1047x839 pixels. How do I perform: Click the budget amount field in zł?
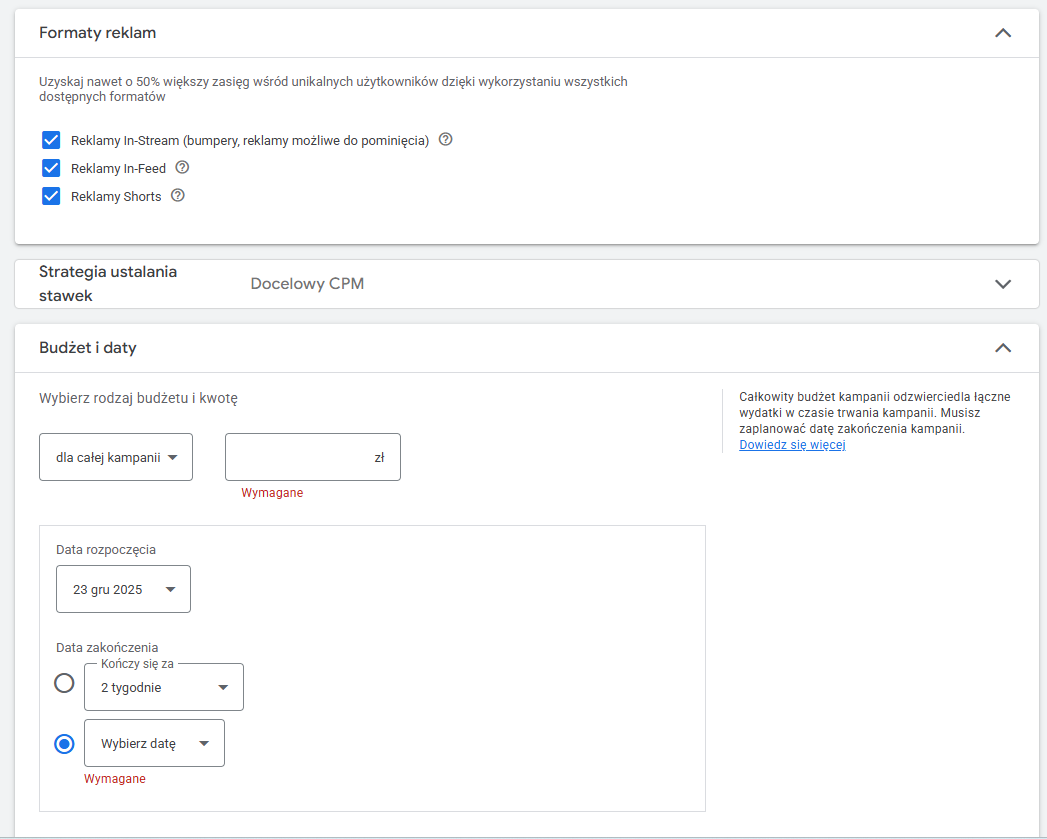pos(300,457)
